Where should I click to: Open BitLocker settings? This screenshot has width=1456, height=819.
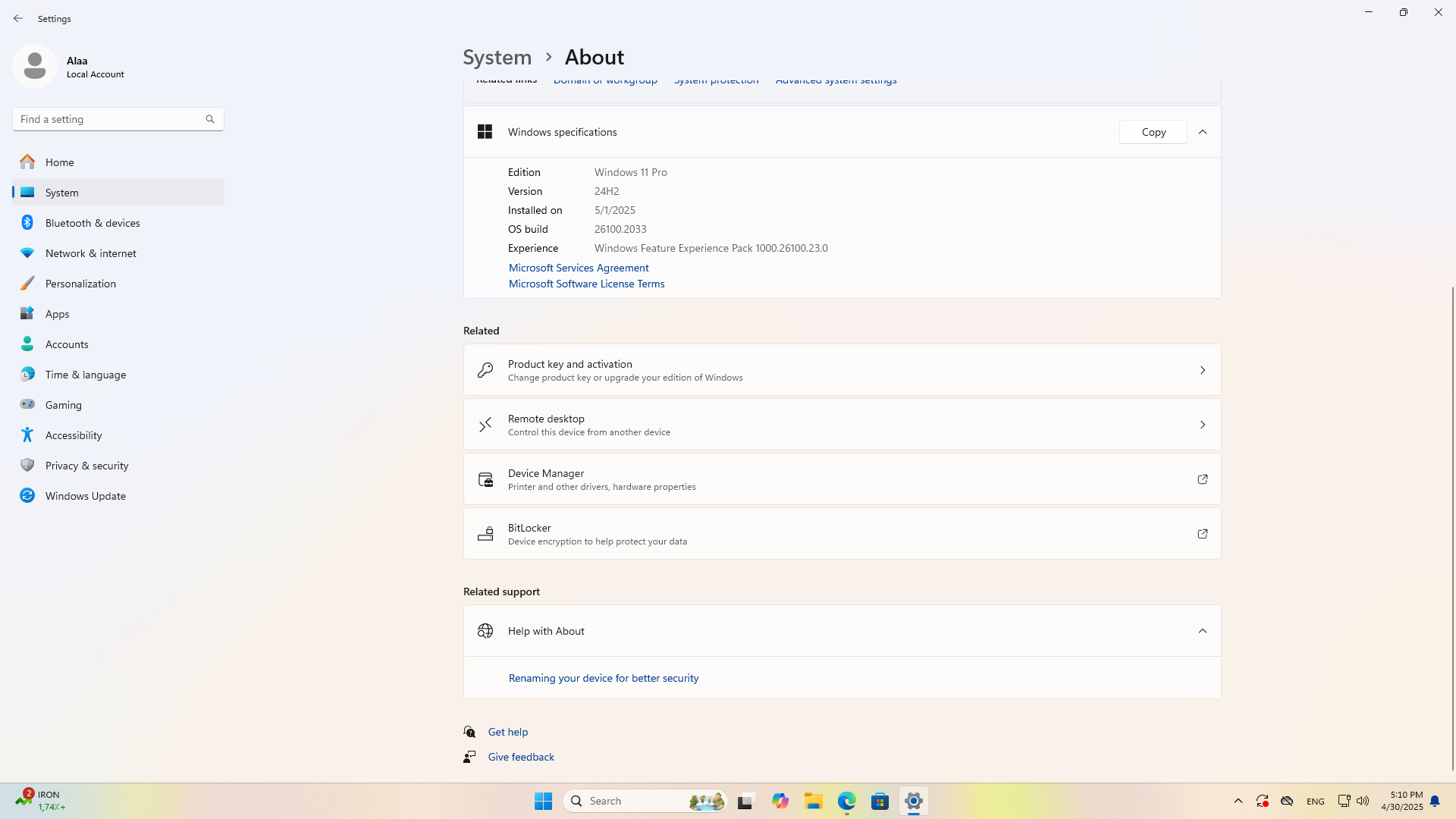click(843, 534)
